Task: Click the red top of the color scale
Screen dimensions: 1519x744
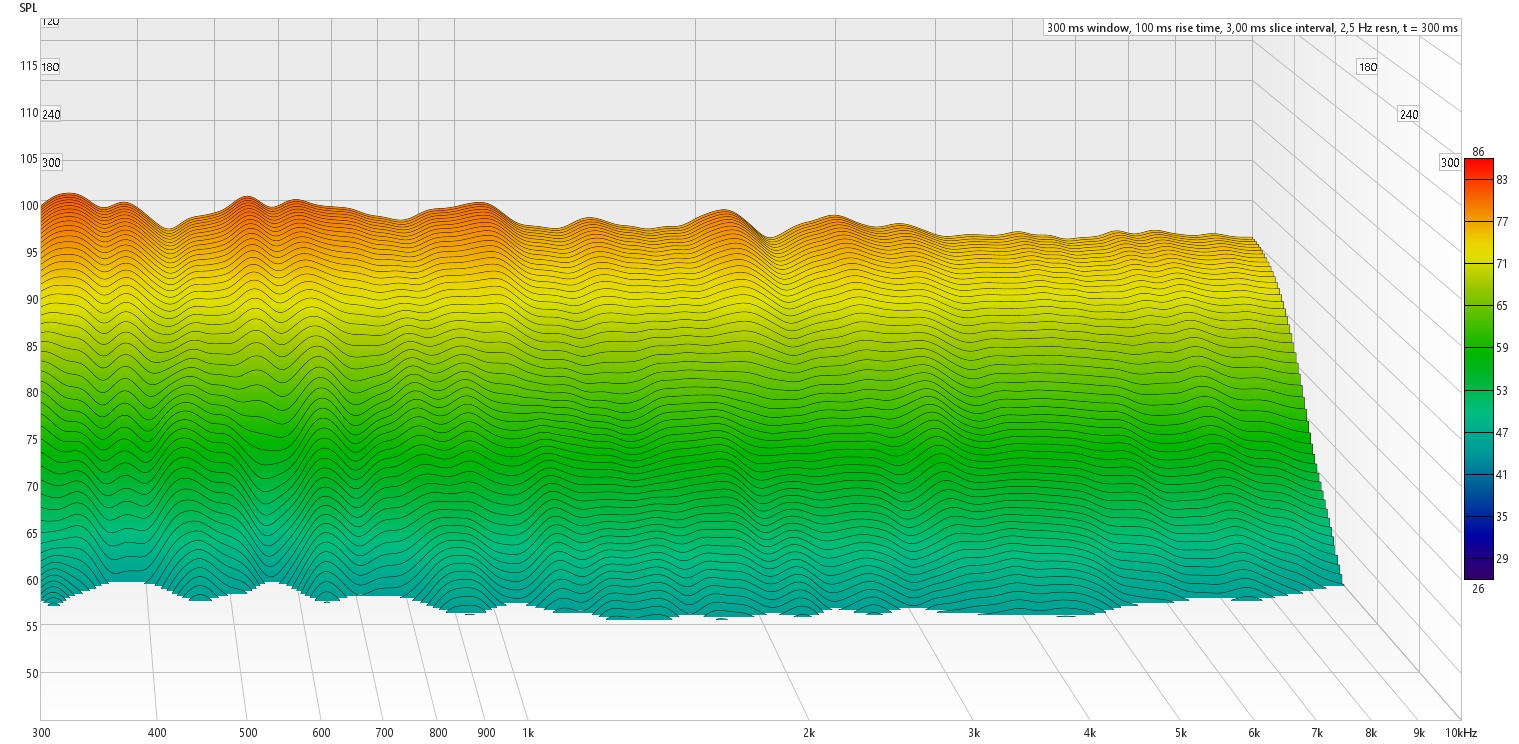Action: [1478, 166]
